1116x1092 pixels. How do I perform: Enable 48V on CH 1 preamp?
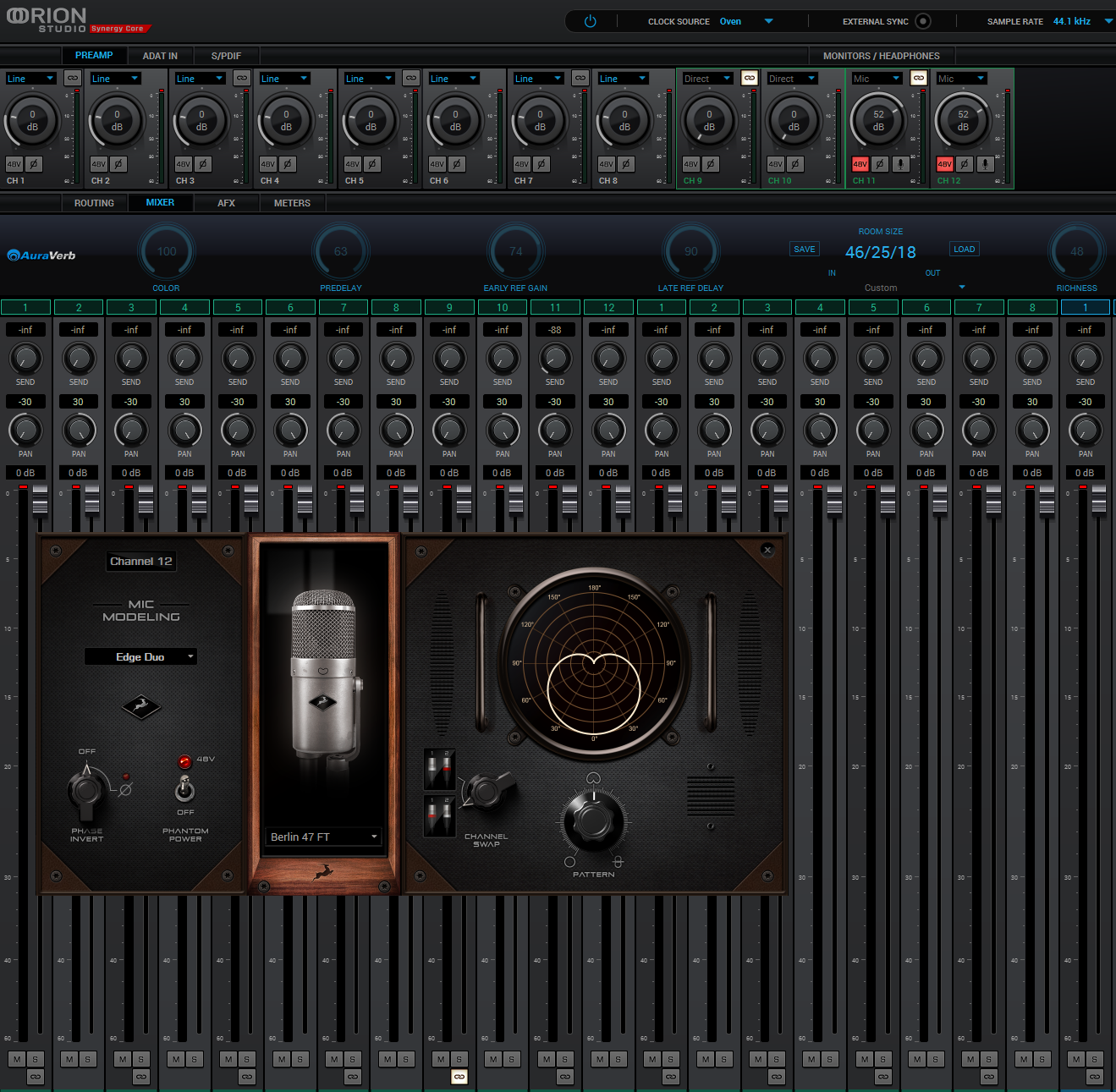(14, 164)
